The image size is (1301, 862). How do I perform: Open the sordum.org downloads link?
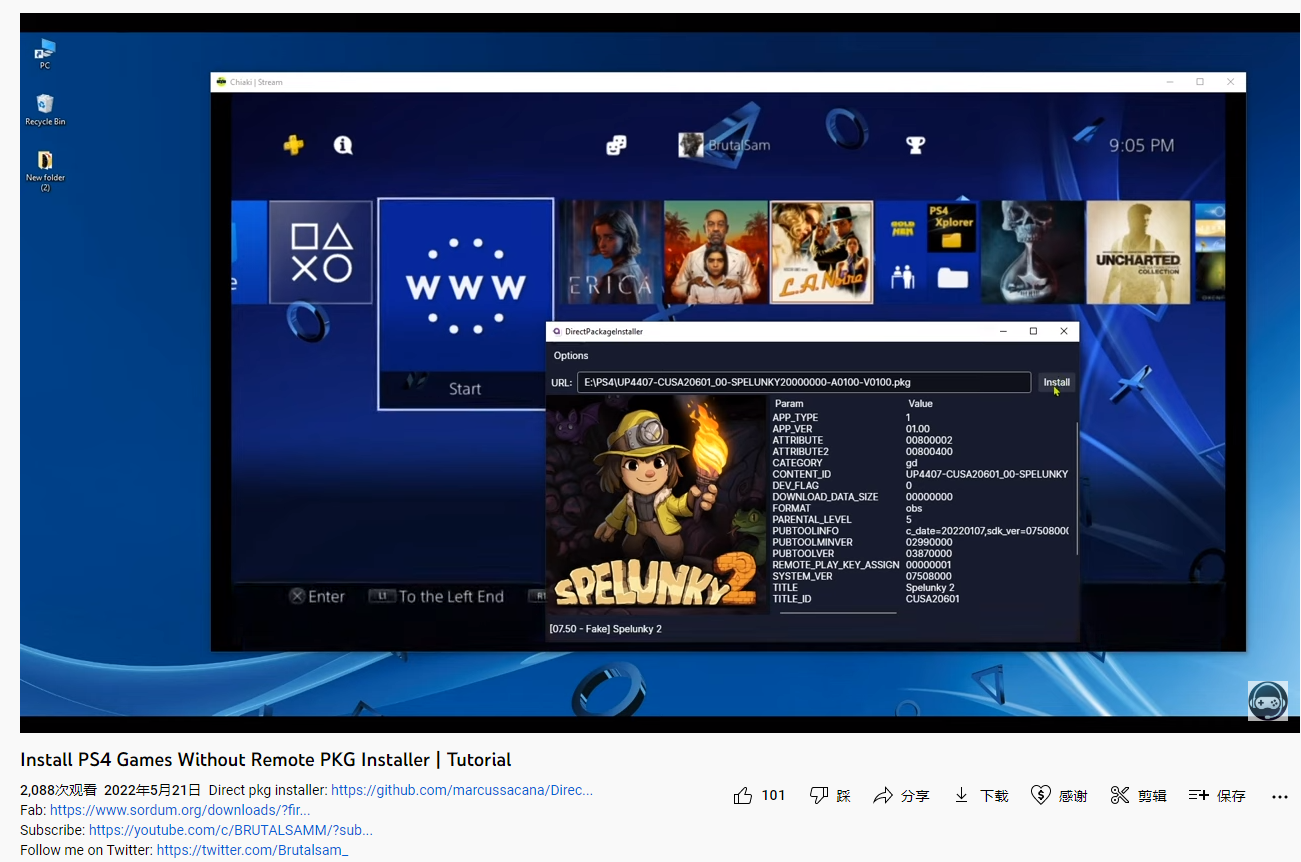pyautogui.click(x=180, y=810)
